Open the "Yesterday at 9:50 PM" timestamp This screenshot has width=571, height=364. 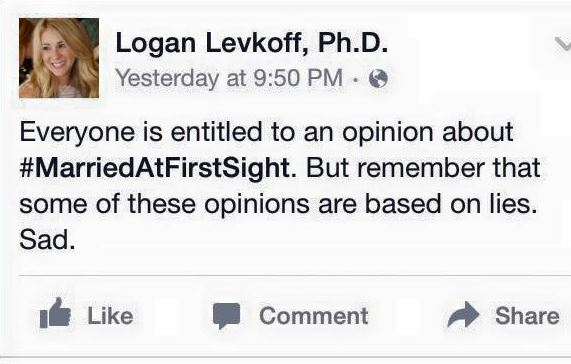point(229,78)
